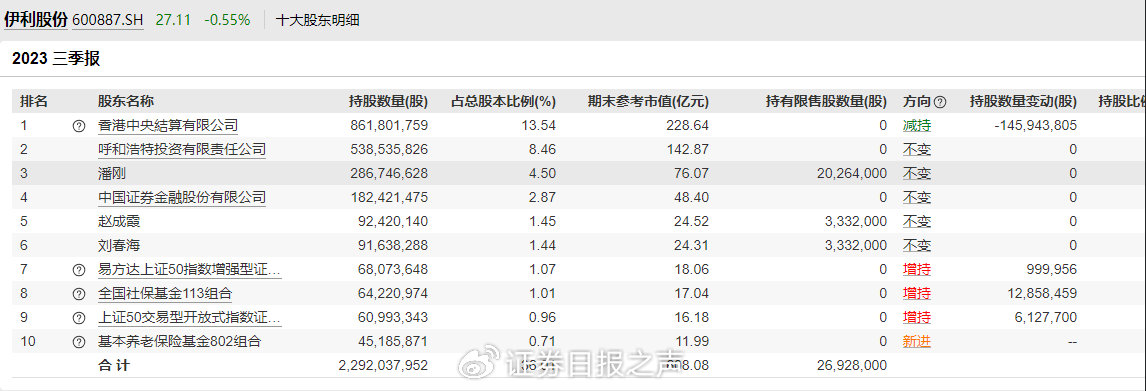Click help icon beside 香港中央结算有限公司
The width and height of the screenshot is (1146, 391).
pos(79,126)
